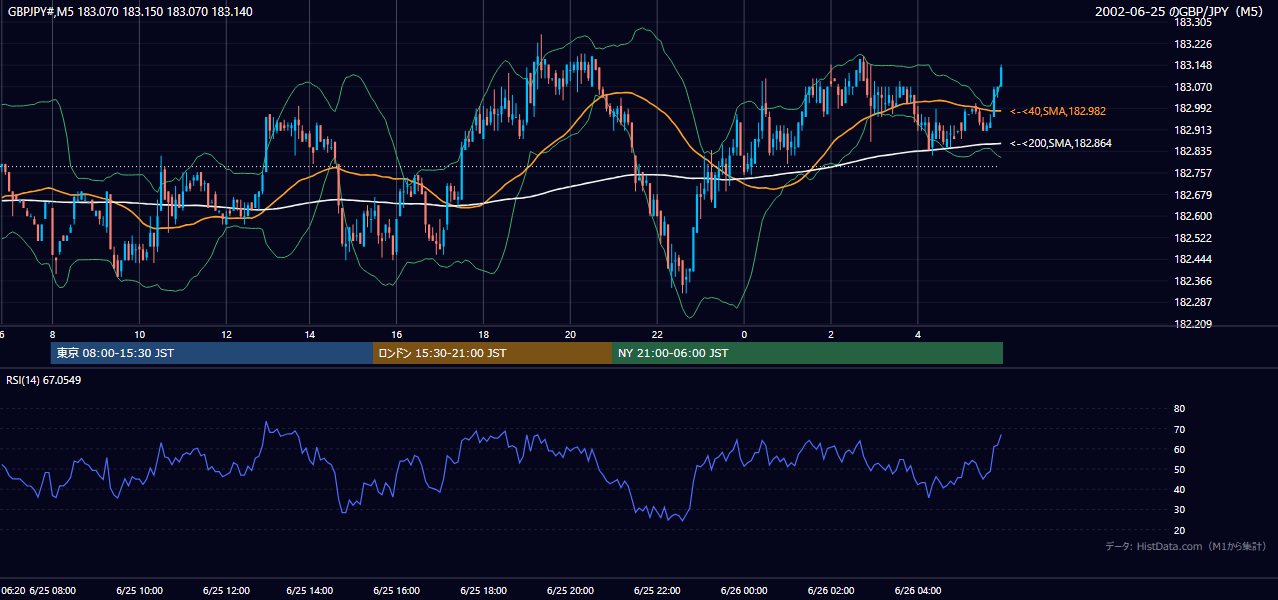Select the 40 SMA label 182.982
The width and height of the screenshot is (1278, 600).
pyautogui.click(x=1058, y=111)
